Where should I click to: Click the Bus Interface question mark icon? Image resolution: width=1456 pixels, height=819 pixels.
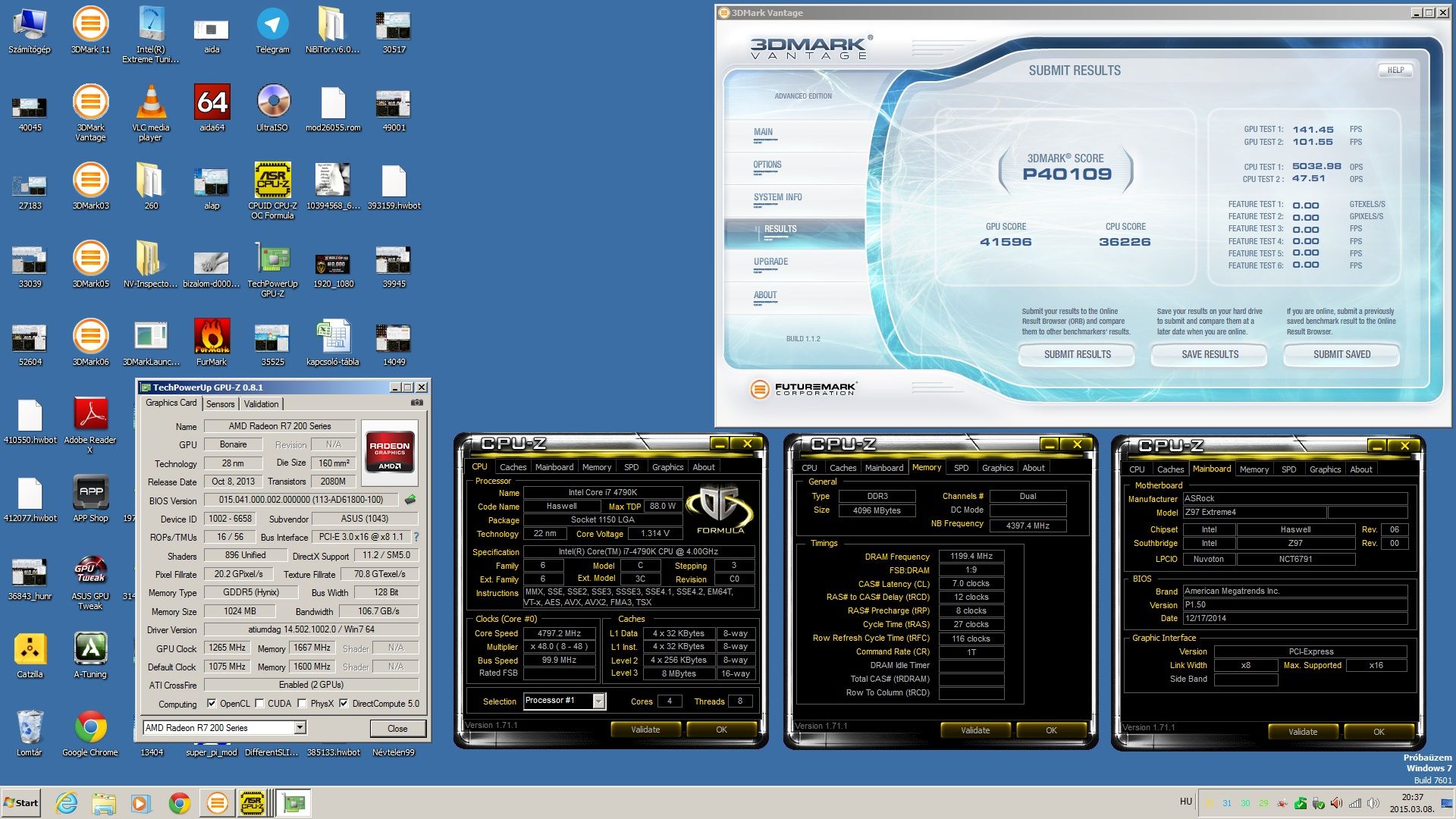click(416, 537)
